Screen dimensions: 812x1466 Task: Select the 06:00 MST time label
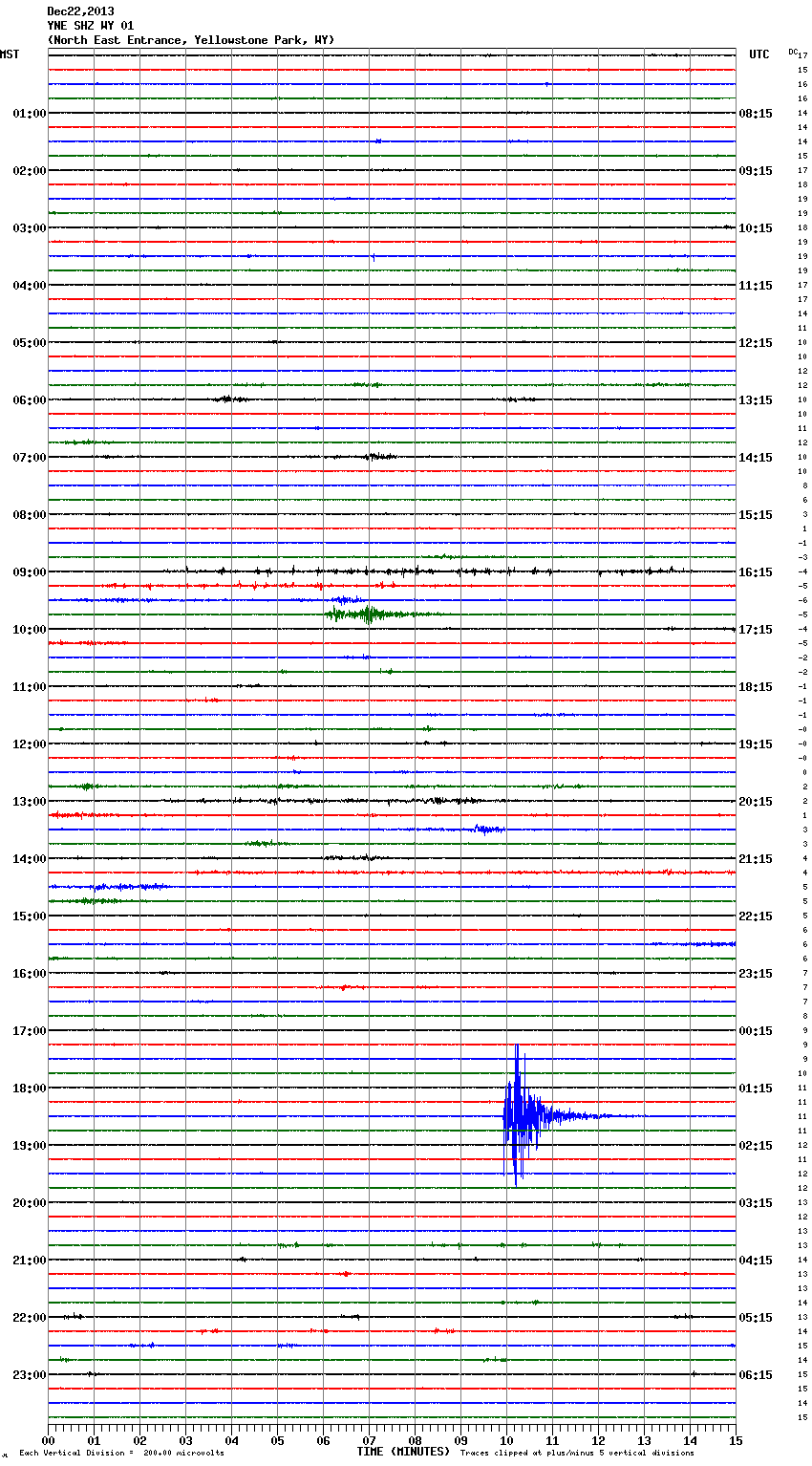click(29, 400)
